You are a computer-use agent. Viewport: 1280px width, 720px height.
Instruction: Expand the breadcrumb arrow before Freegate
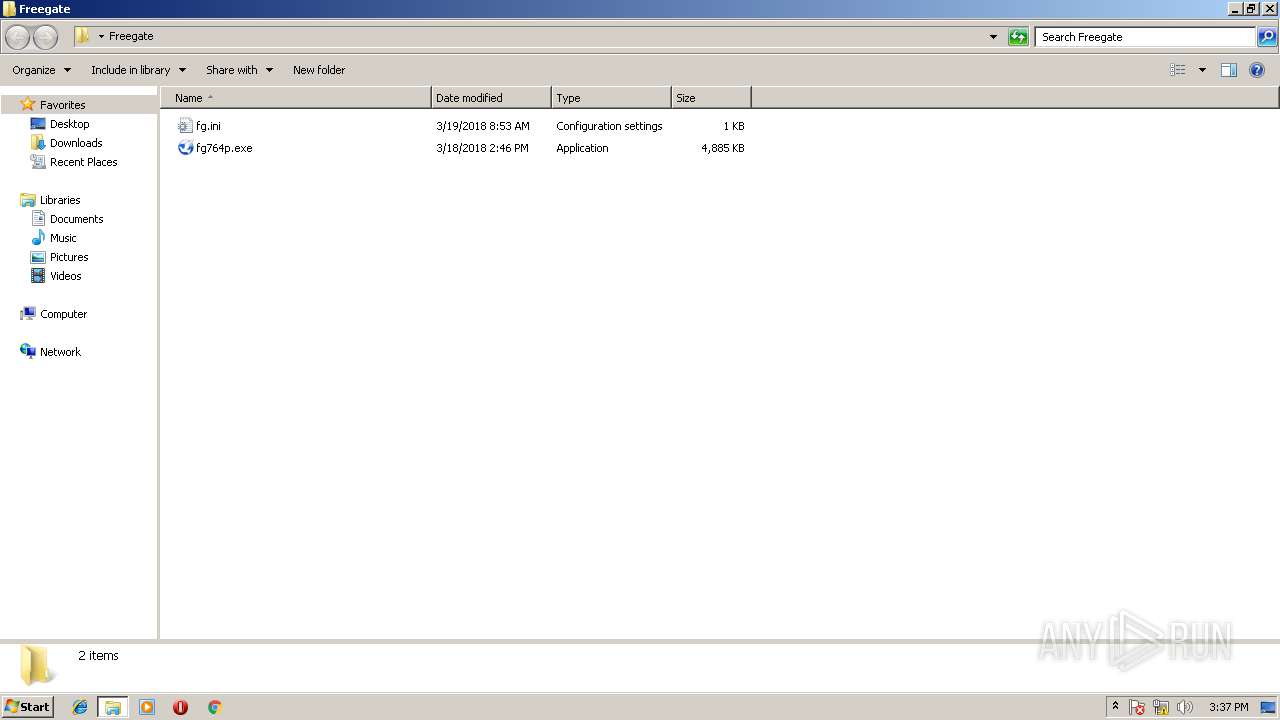[x=101, y=37]
